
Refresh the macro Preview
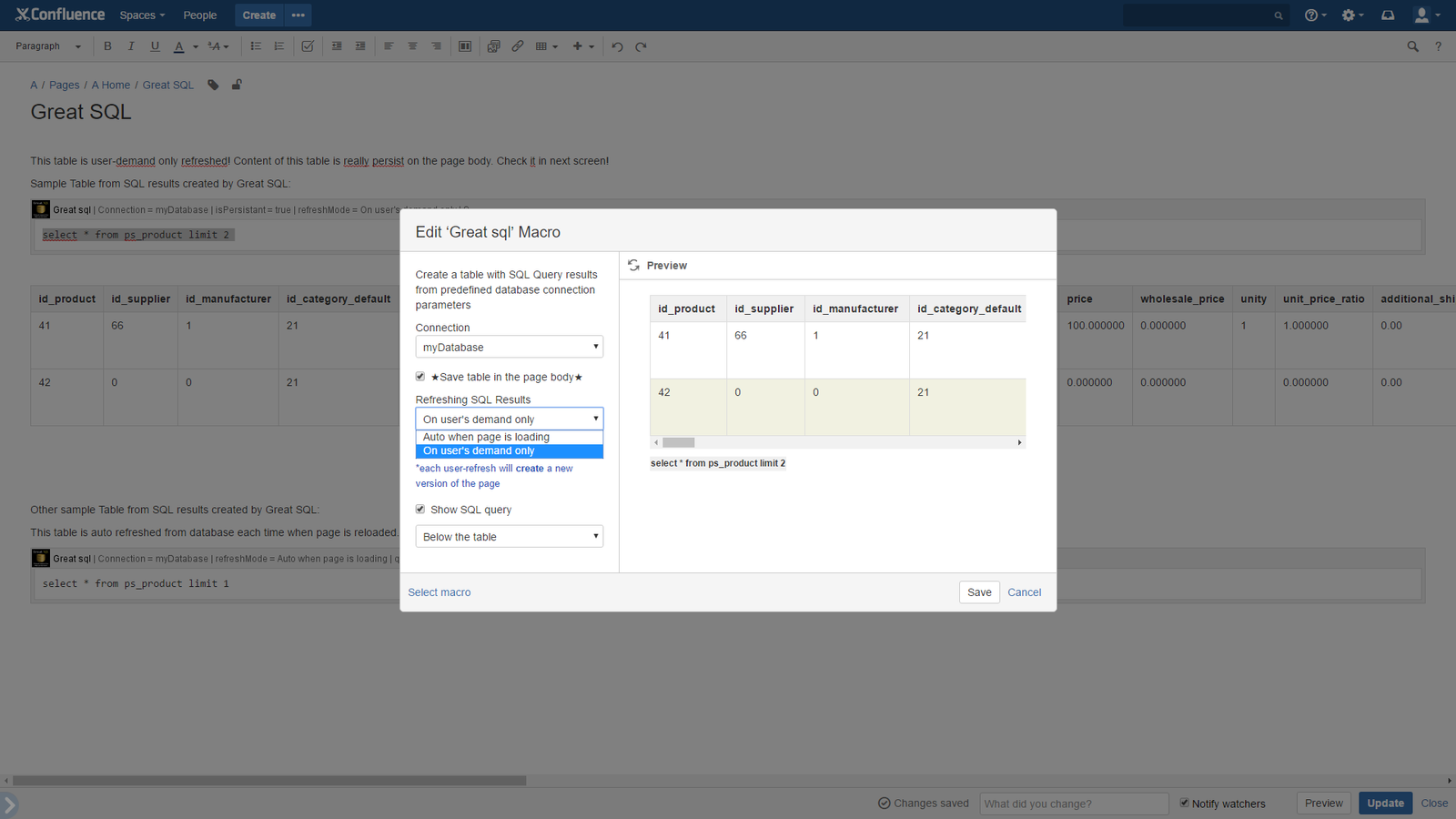point(634,266)
